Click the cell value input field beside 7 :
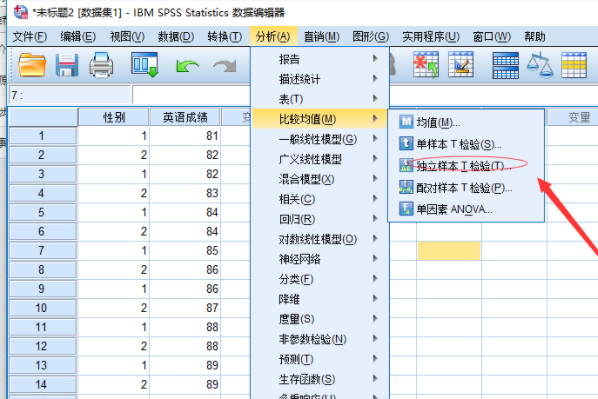The image size is (598, 399). click(191, 95)
